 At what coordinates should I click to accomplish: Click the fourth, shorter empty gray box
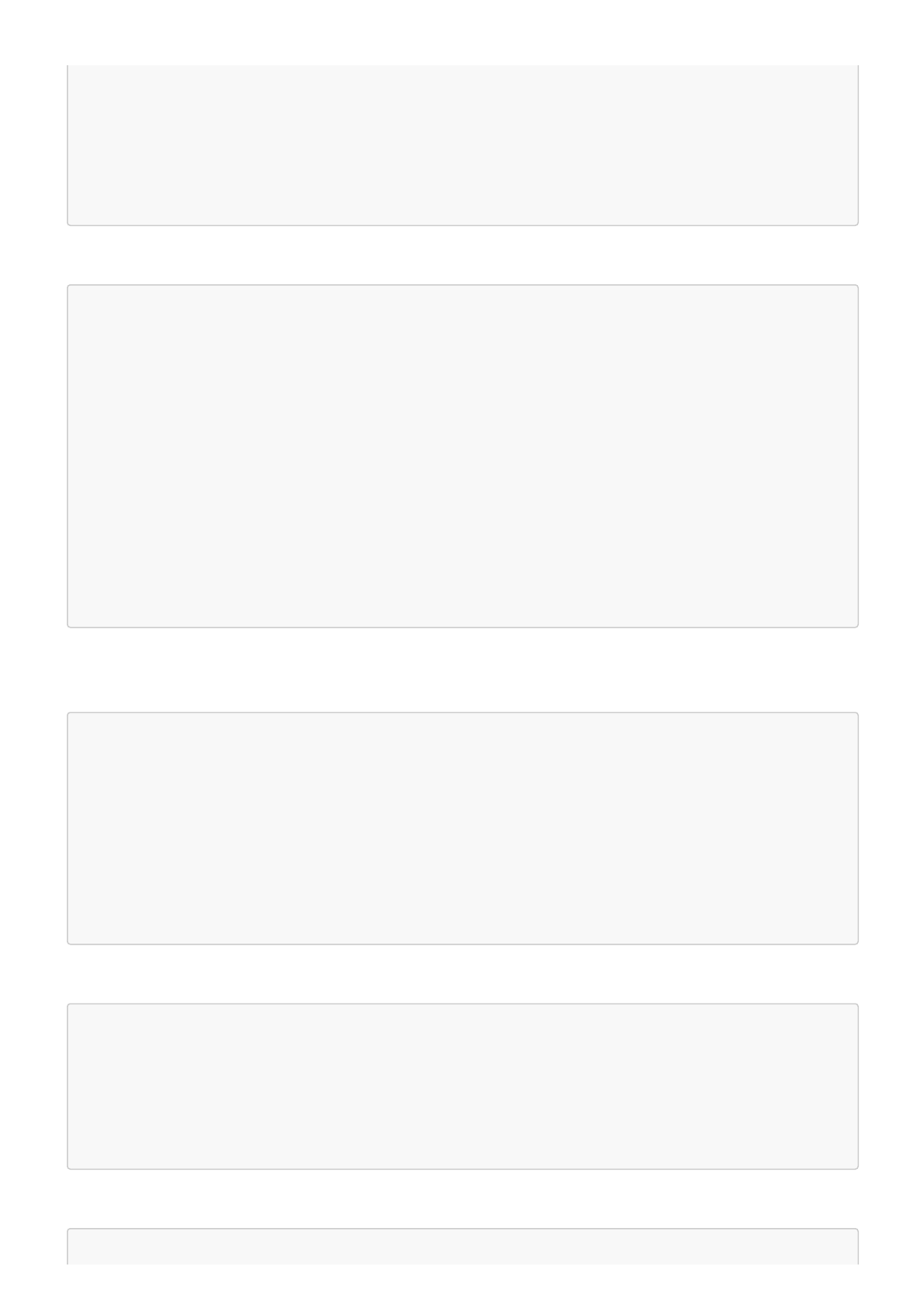(462, 1086)
